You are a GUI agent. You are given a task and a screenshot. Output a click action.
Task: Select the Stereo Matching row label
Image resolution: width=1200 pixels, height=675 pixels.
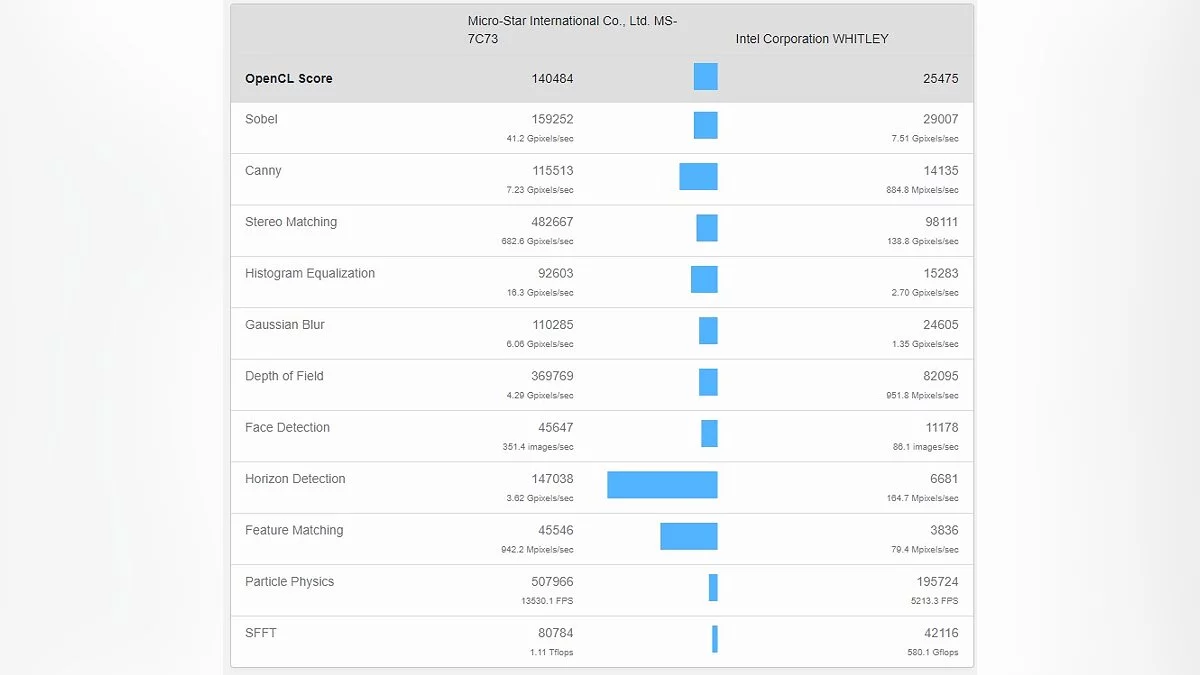click(x=291, y=222)
